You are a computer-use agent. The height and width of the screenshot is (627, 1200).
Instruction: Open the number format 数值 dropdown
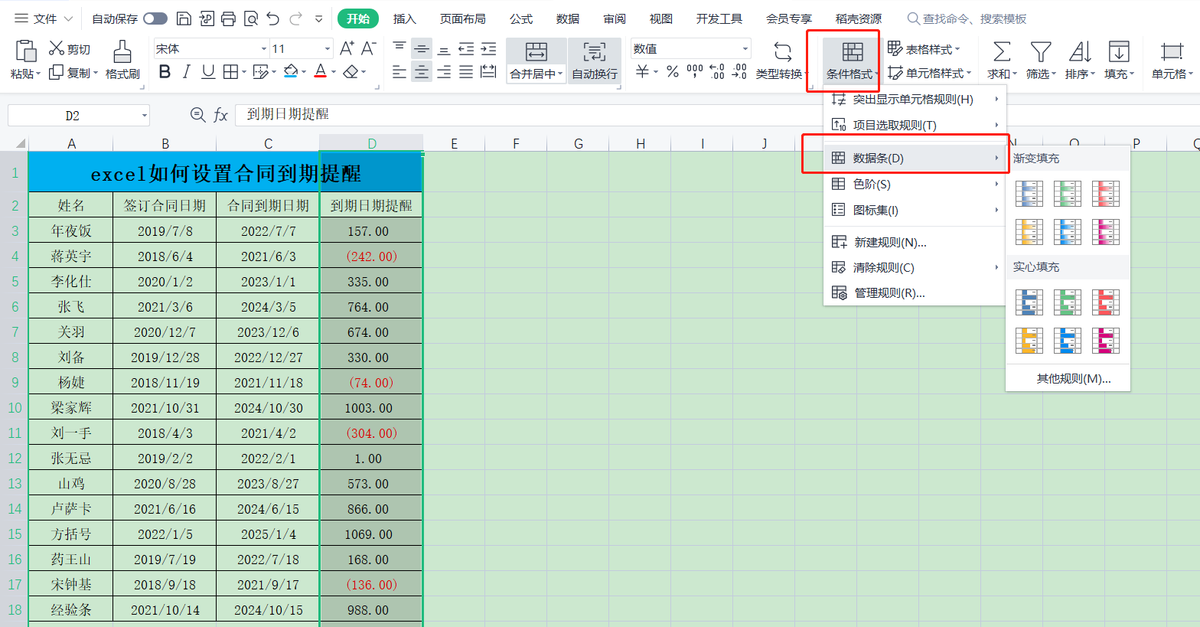coord(745,49)
